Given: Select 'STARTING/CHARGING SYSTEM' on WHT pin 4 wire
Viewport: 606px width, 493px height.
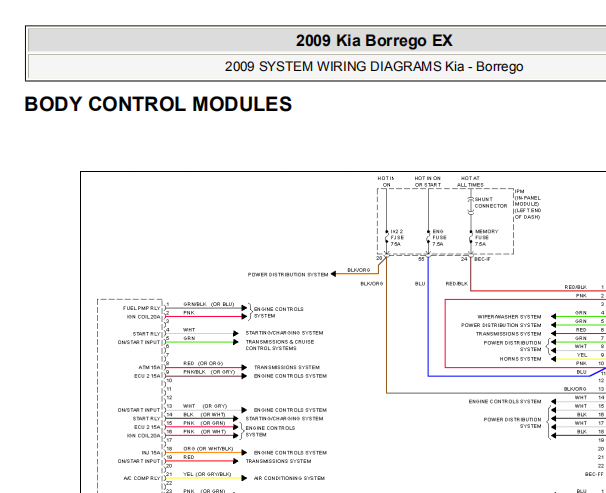Looking at the screenshot, I should point(284,333).
